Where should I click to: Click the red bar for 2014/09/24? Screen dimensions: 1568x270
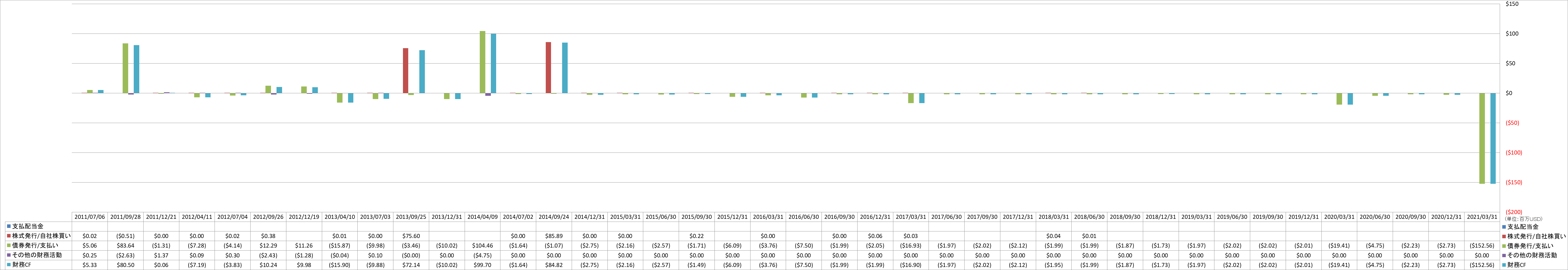(x=549, y=68)
